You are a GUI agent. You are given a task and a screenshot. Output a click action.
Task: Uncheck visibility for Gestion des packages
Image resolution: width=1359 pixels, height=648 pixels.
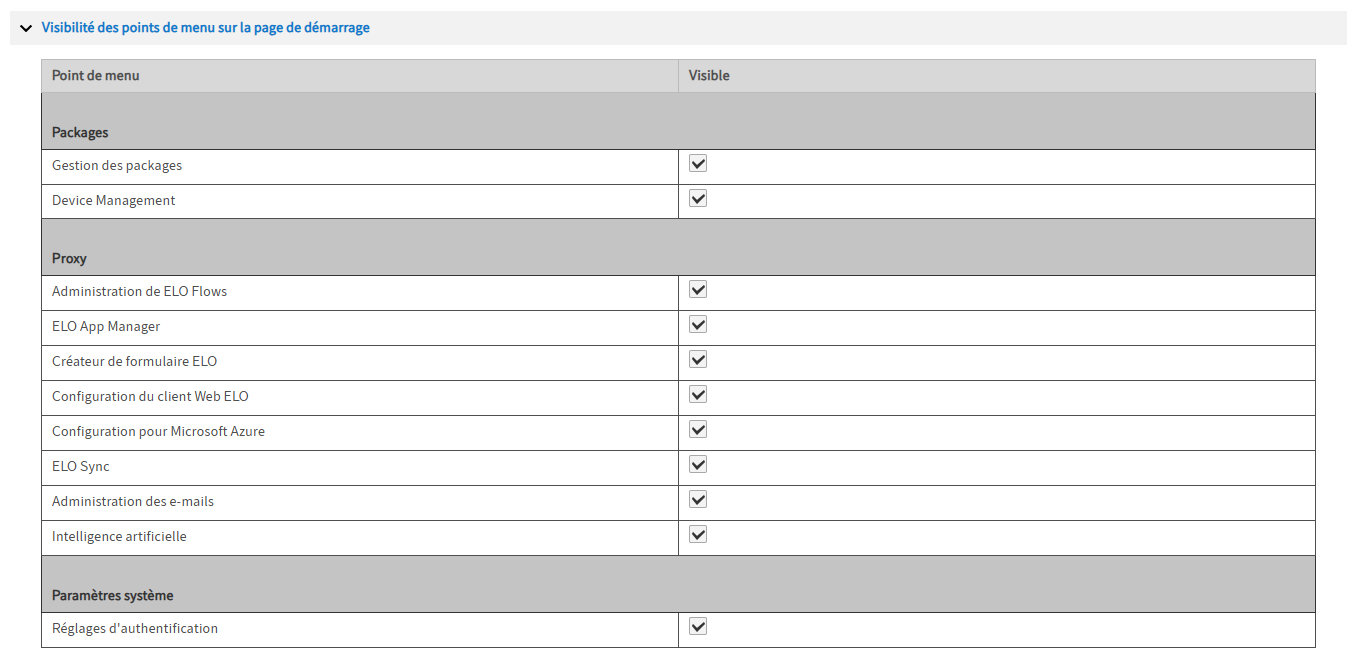697,163
